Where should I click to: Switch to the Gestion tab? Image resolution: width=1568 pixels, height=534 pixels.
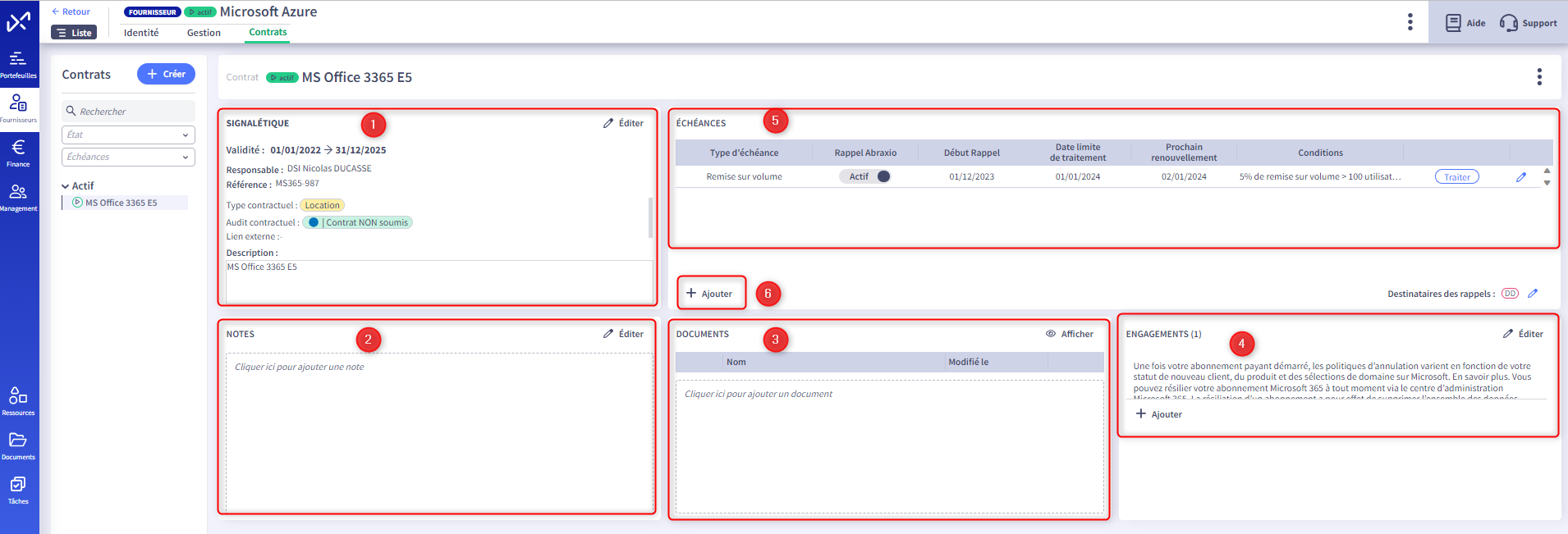point(204,33)
